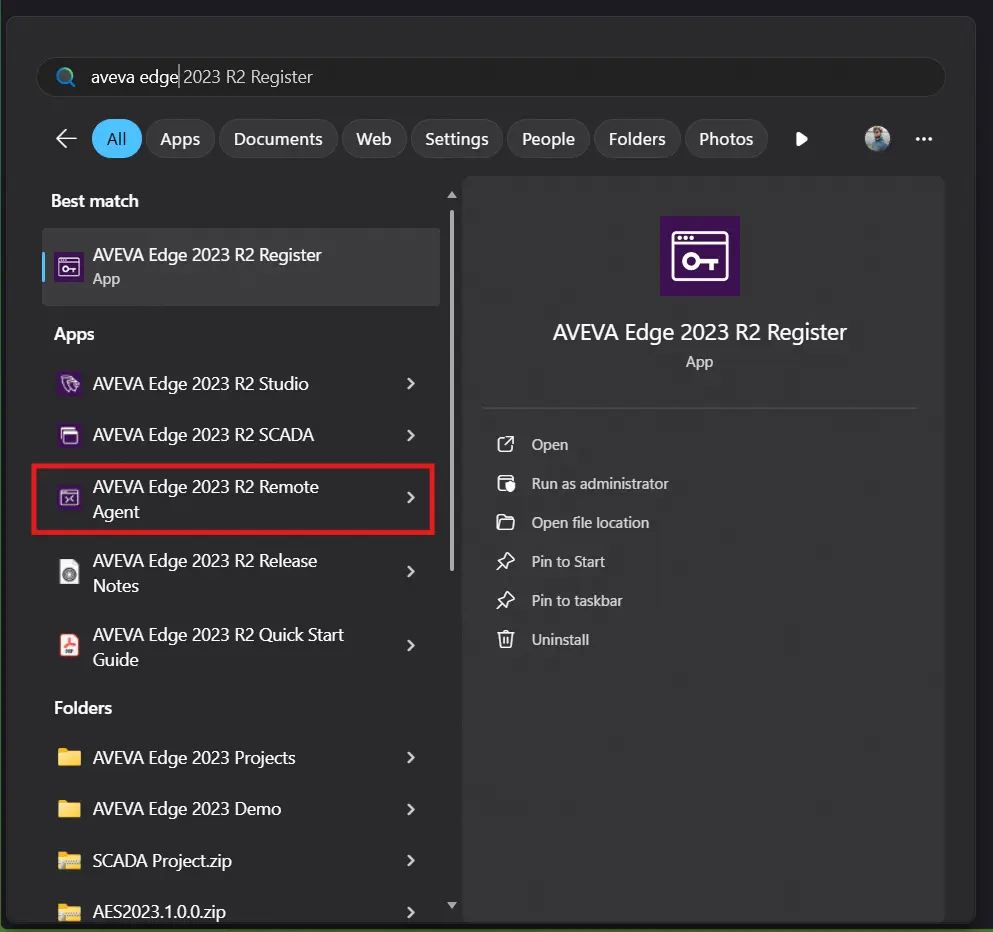The height and width of the screenshot is (932, 993).
Task: Click the Uninstall option
Action: pyautogui.click(x=560, y=639)
